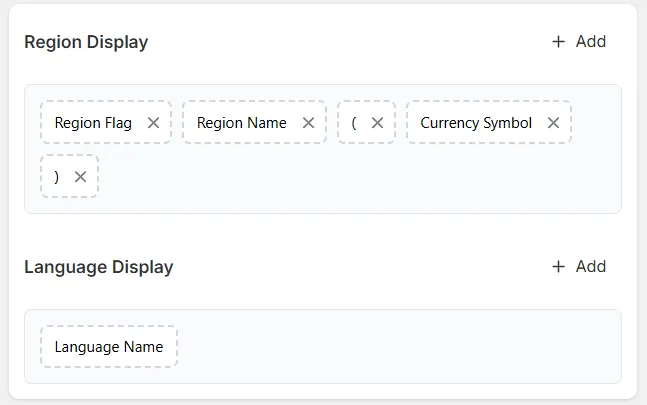Select the Currency Symbol chip label

tap(476, 122)
